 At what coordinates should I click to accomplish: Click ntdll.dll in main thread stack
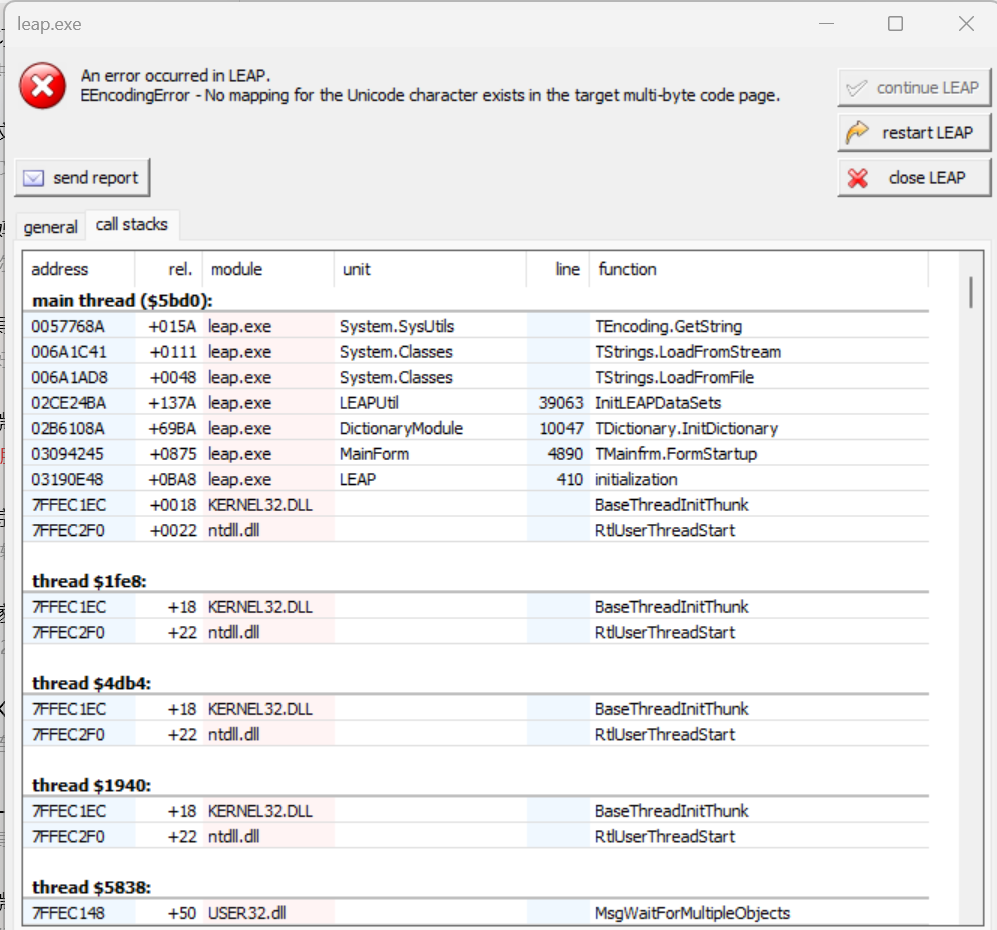[x=233, y=530]
